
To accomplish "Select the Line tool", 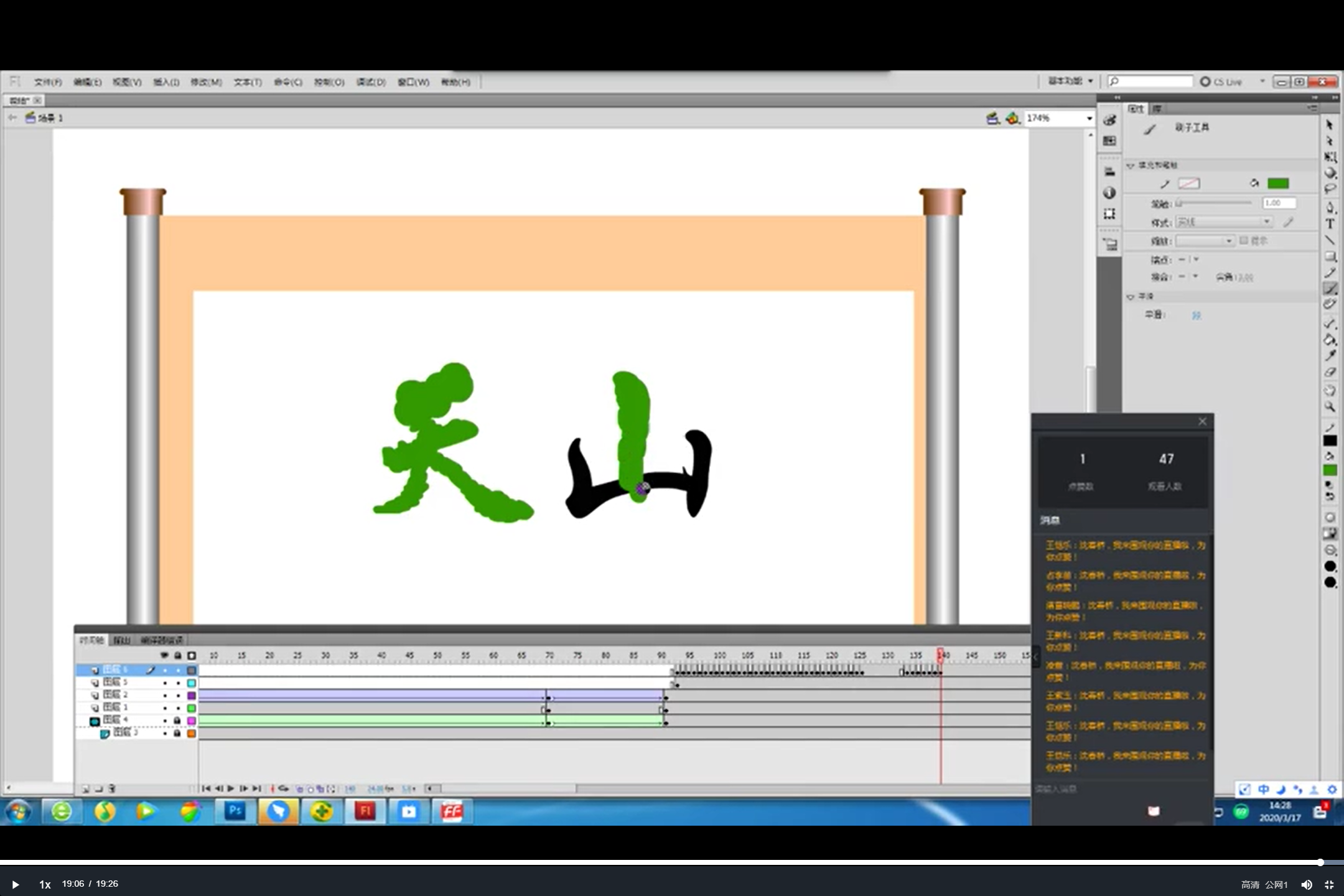I will [x=1330, y=240].
